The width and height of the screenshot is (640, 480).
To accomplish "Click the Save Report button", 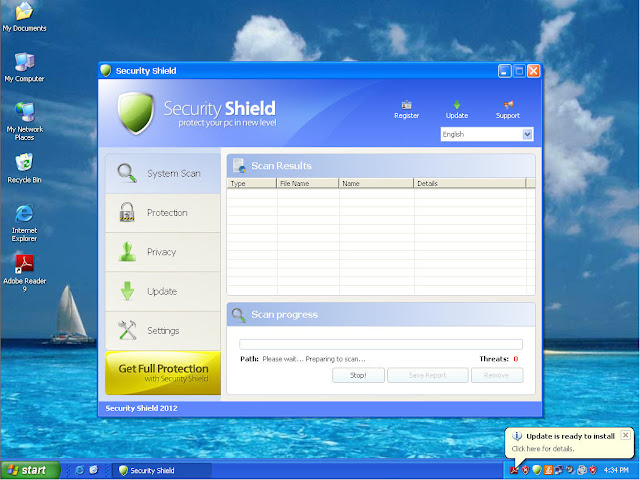I will point(427,375).
